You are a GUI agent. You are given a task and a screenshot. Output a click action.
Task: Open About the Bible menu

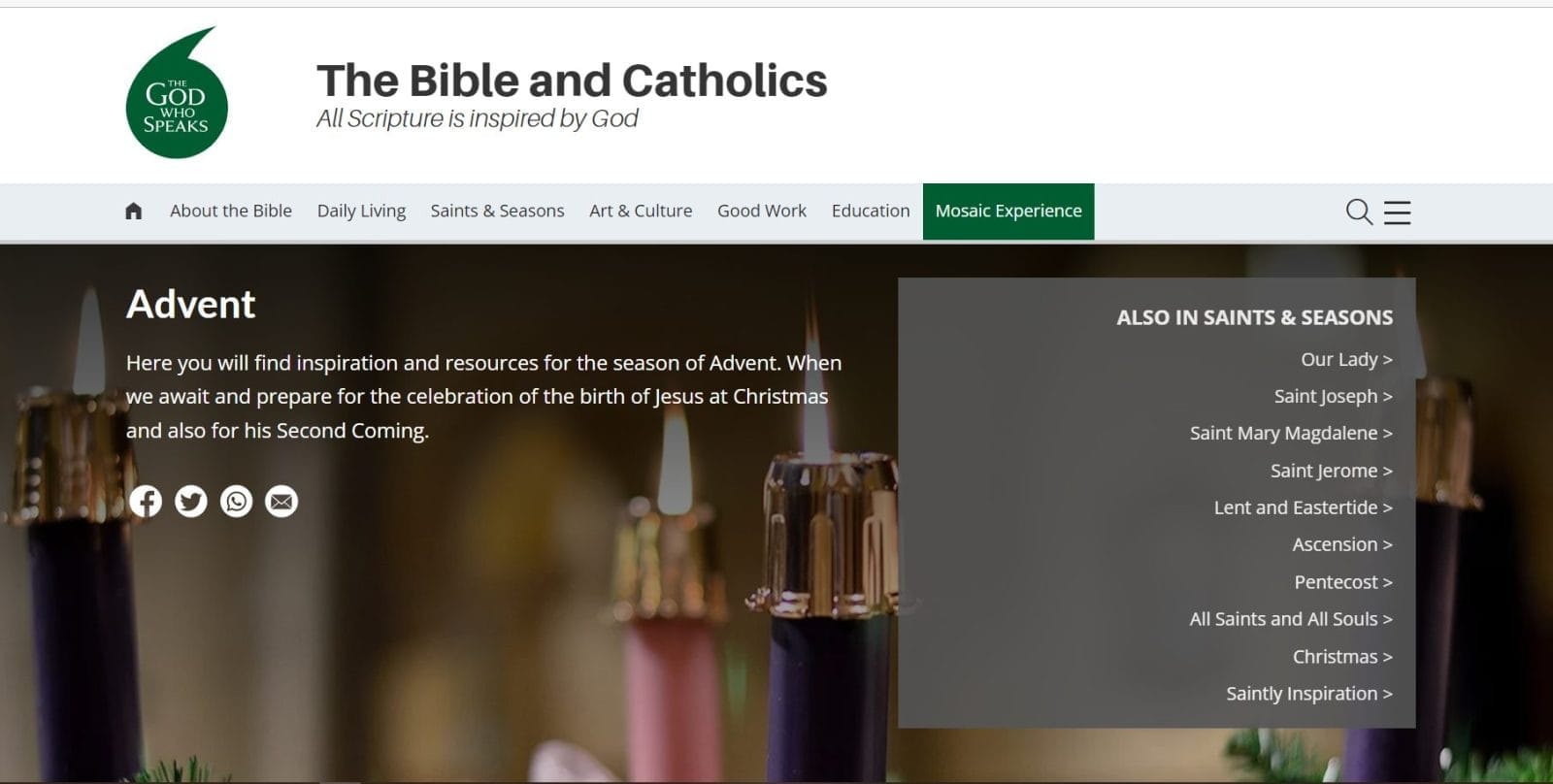click(x=231, y=212)
